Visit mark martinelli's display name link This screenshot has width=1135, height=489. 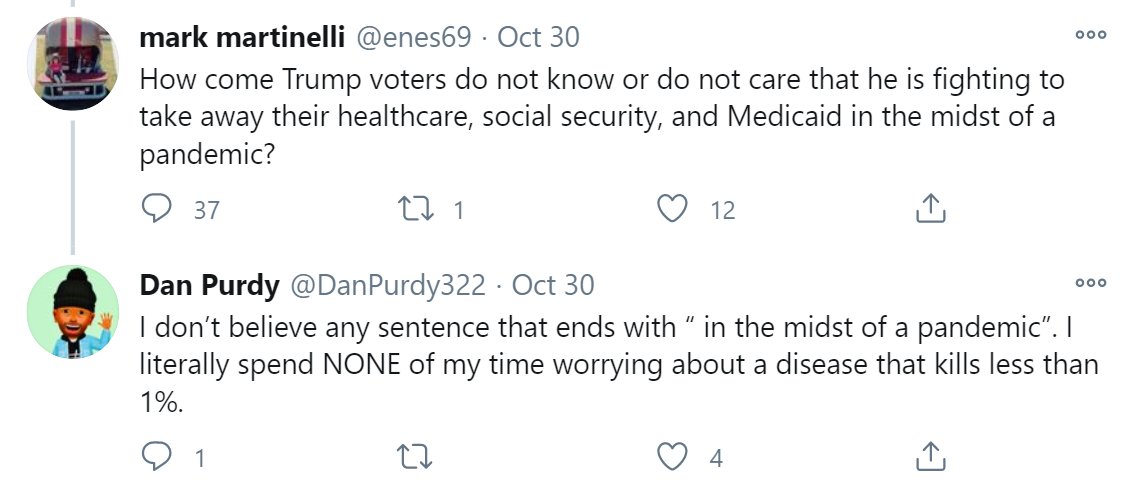tap(243, 38)
